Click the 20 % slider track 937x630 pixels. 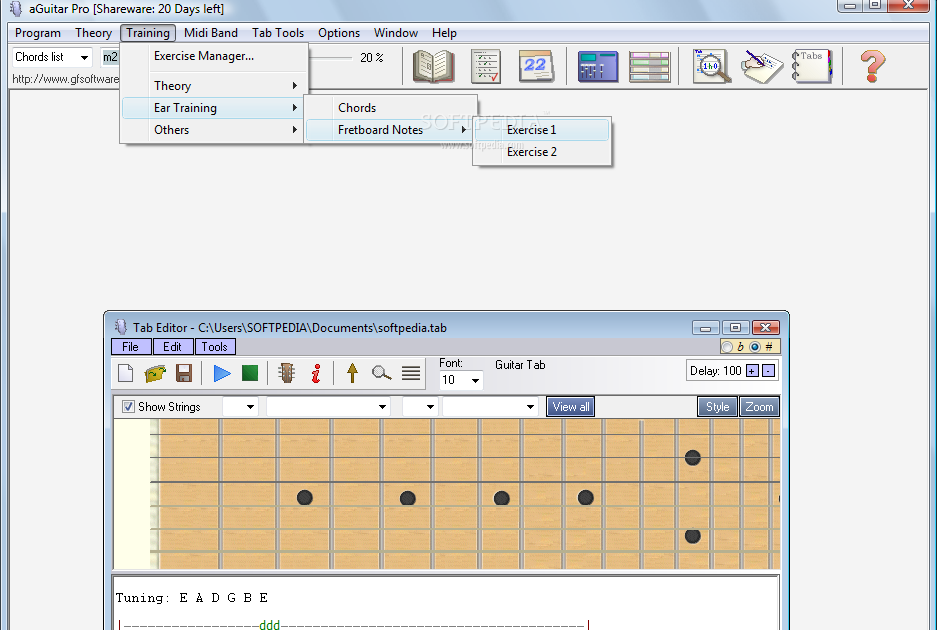click(330, 58)
